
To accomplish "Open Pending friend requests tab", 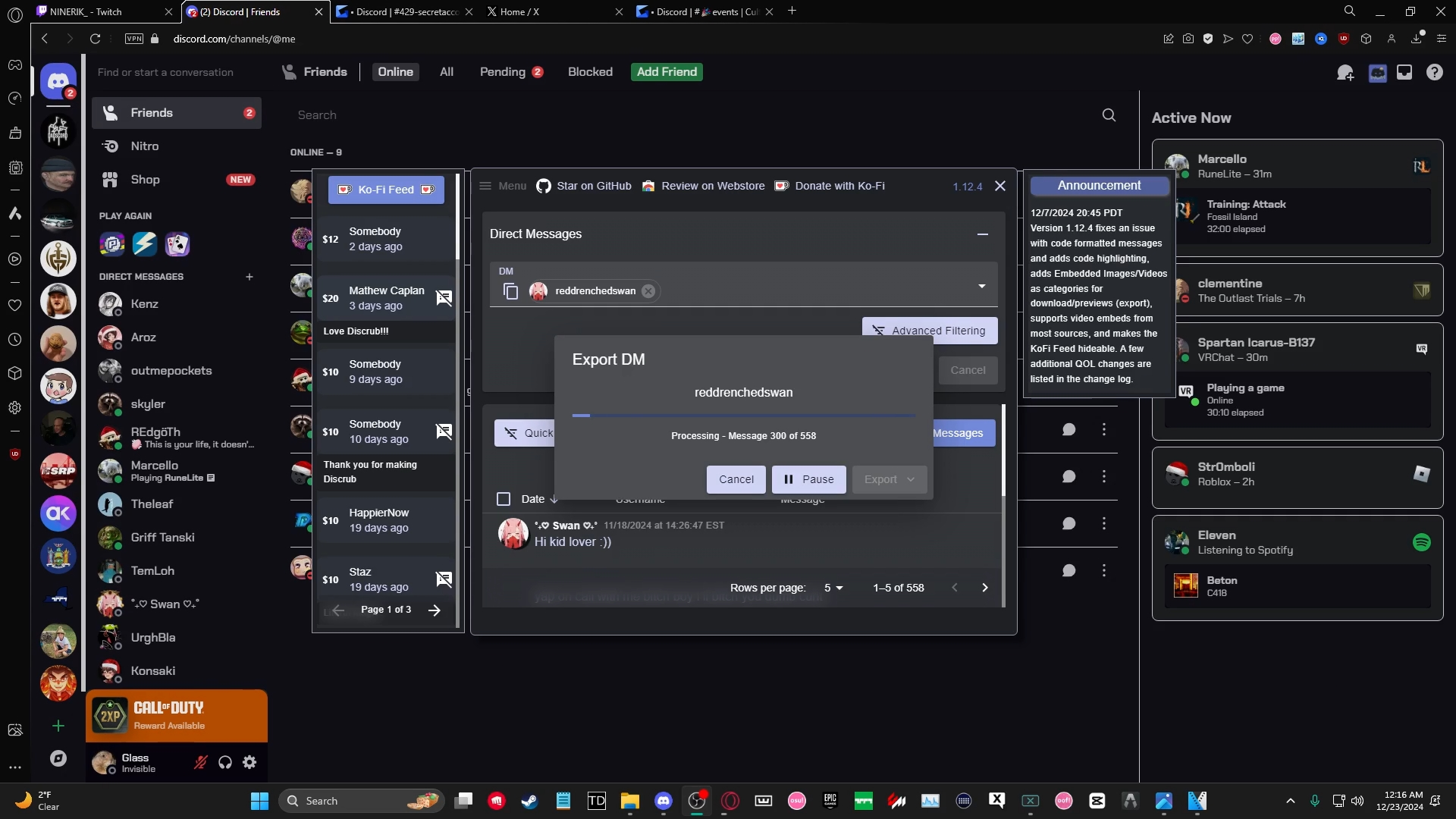I will (511, 72).
